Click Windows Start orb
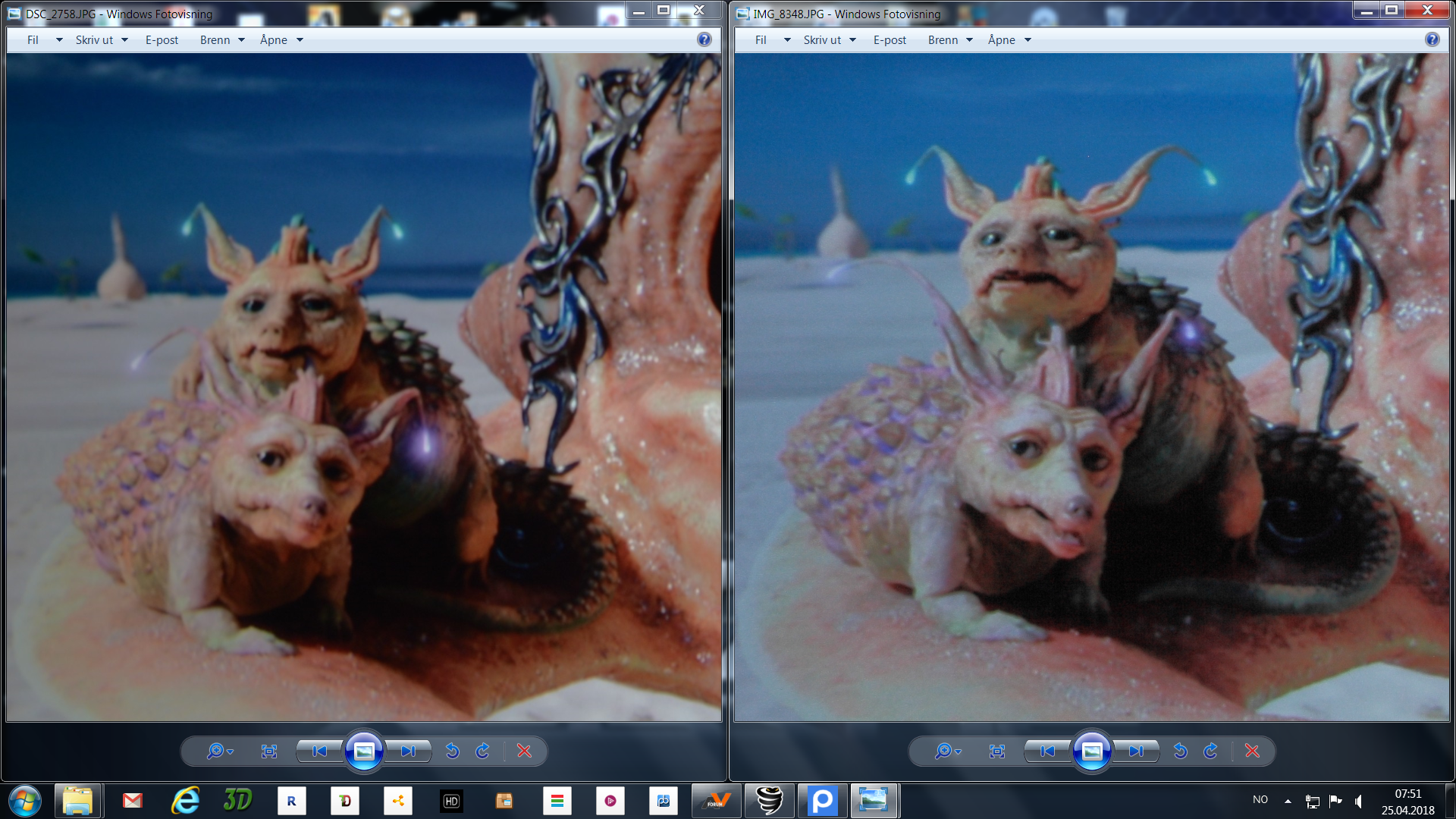Viewport: 1456px width, 819px height. coord(25,801)
